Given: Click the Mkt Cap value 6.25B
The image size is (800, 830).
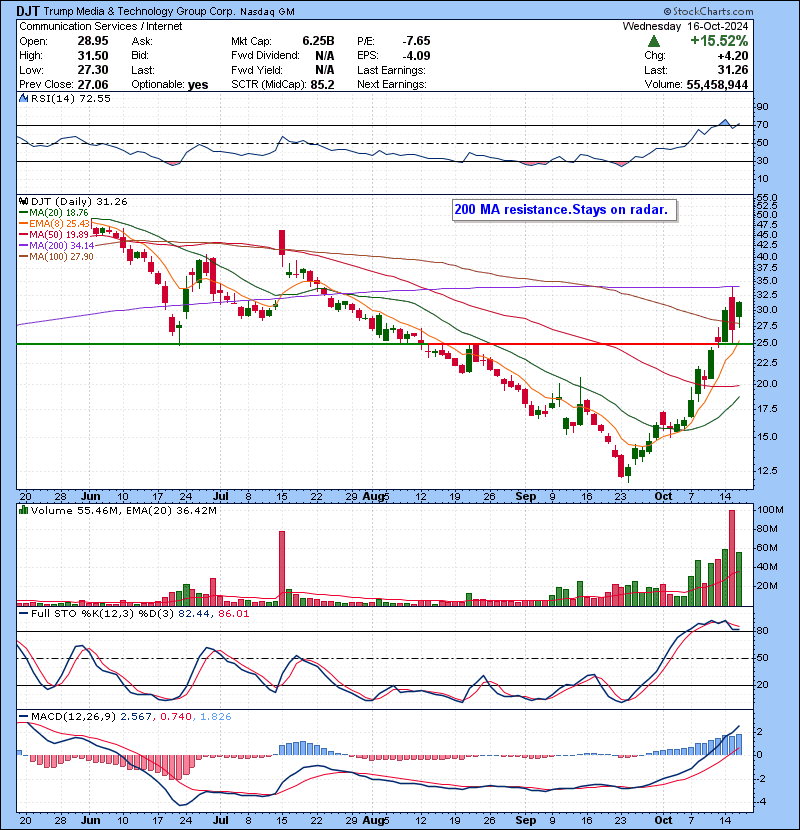Looking at the screenshot, I should click(318, 41).
